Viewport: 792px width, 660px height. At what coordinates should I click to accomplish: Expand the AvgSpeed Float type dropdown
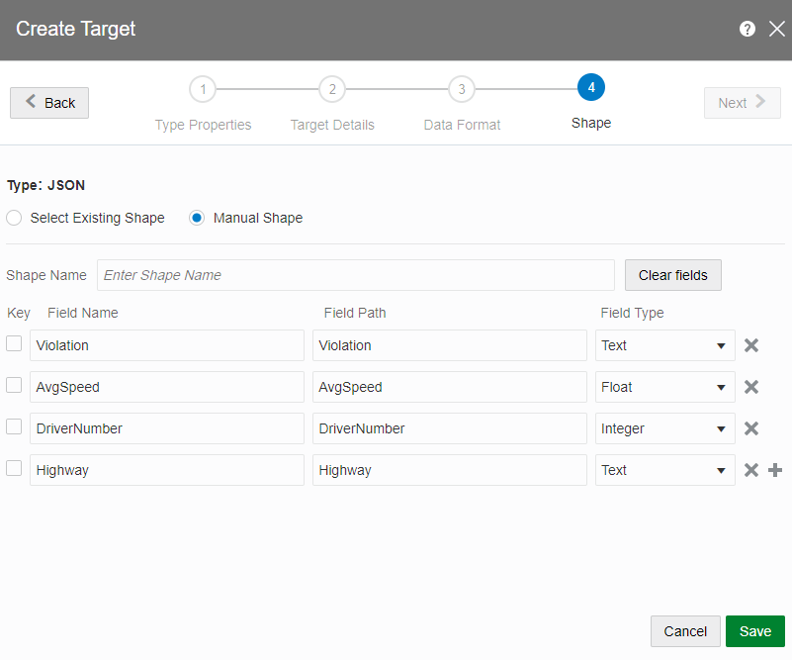point(665,387)
